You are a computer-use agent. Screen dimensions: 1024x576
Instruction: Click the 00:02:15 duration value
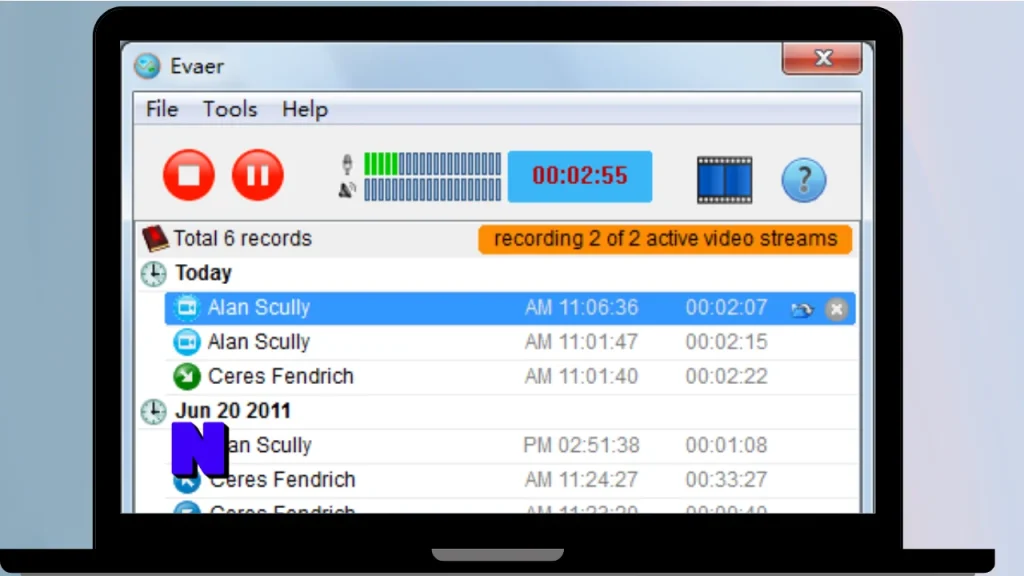coord(726,342)
